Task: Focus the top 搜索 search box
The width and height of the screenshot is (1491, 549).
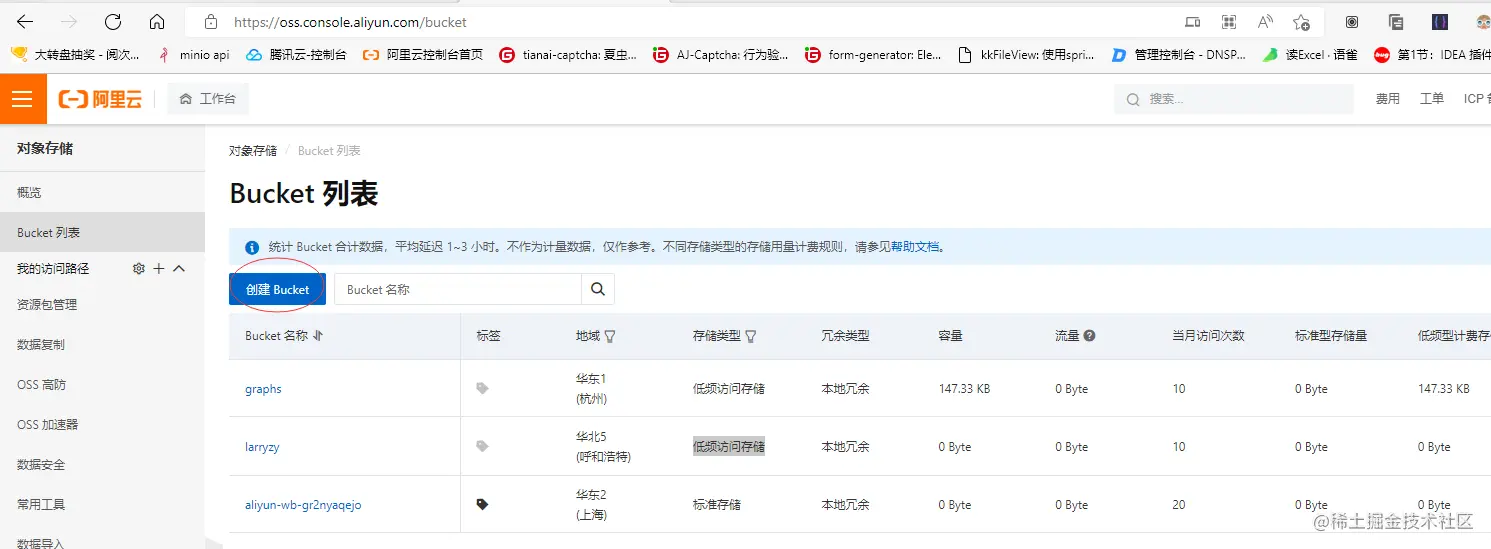Action: point(1233,99)
